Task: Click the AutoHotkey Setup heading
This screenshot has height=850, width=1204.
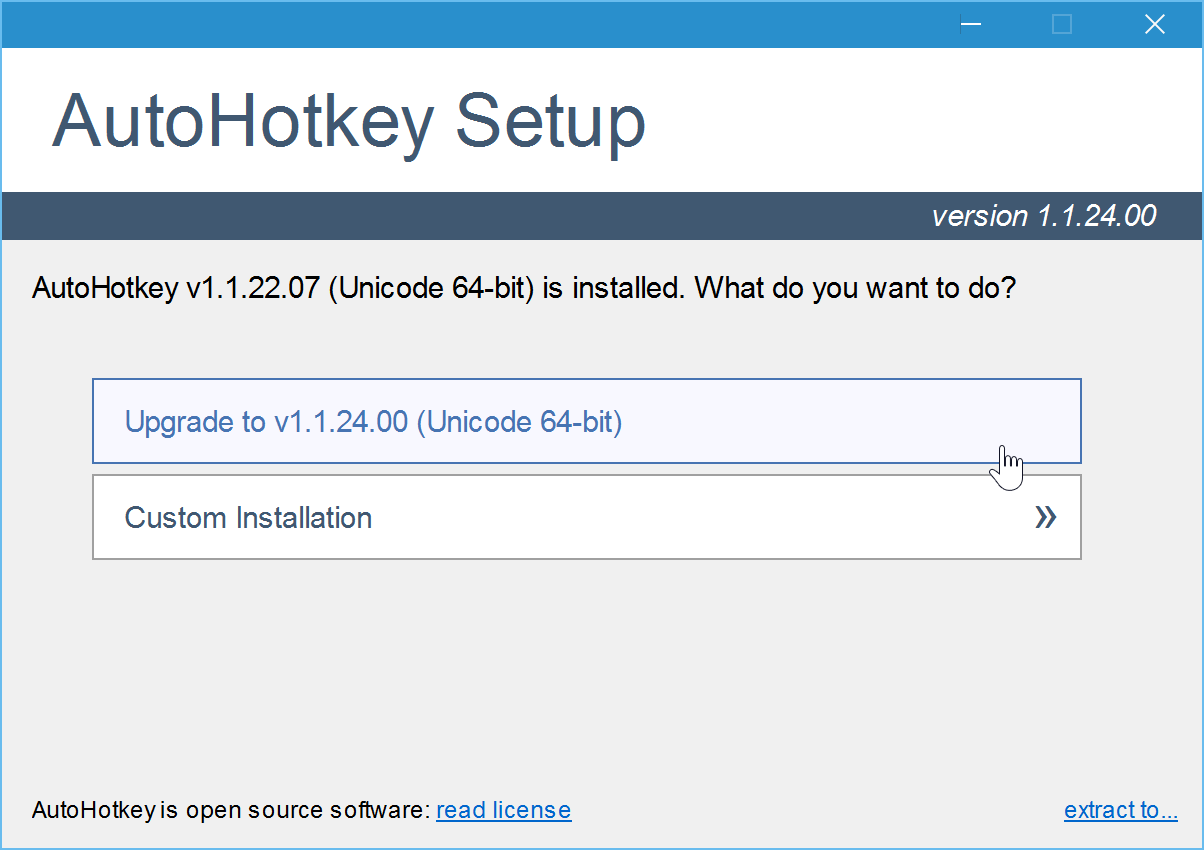Action: [x=349, y=122]
